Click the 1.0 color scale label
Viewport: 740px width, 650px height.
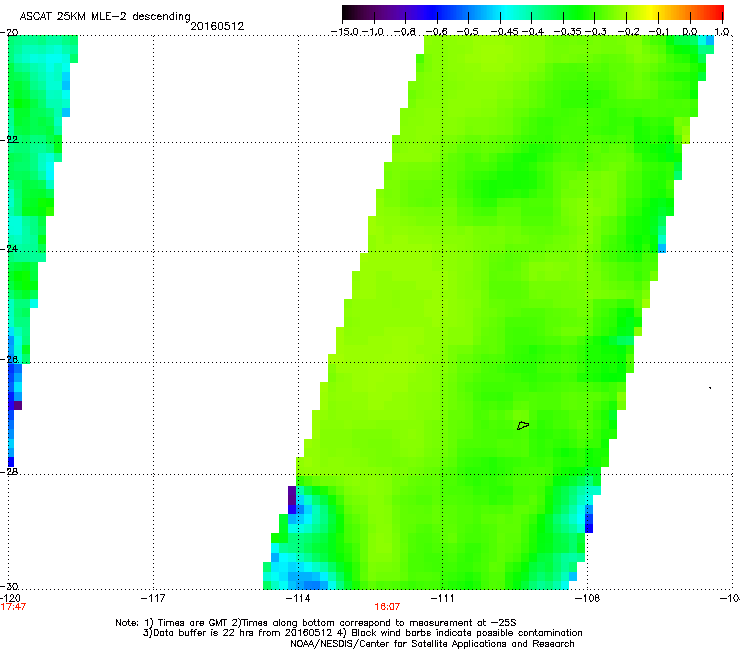(722, 32)
